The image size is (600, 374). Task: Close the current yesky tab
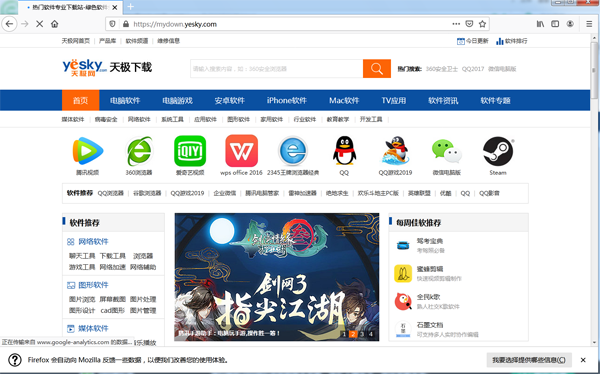coord(115,7)
